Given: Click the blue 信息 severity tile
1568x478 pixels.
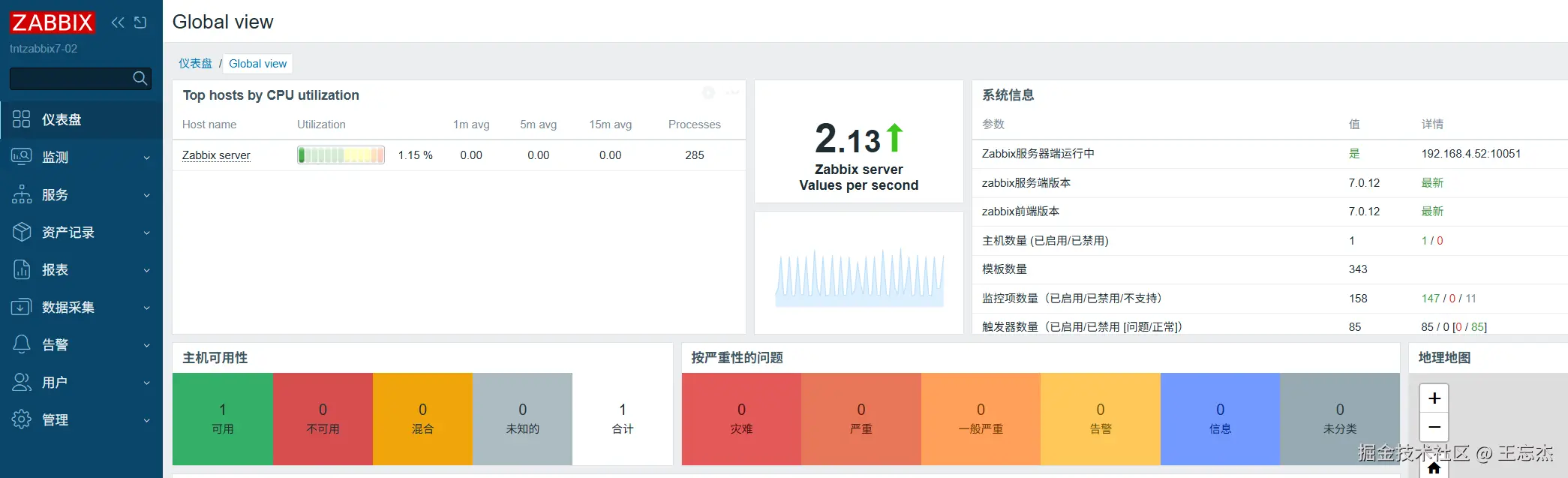Looking at the screenshot, I should click(1220, 419).
